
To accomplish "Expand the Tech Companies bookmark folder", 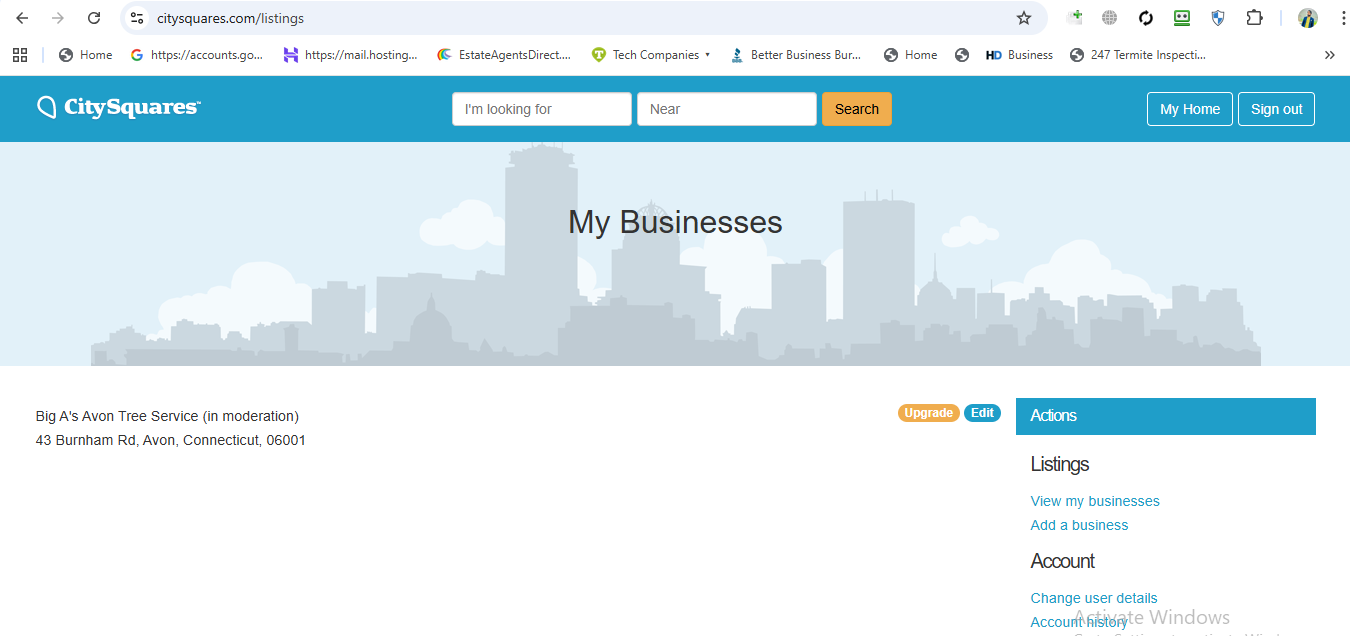I will (x=650, y=55).
